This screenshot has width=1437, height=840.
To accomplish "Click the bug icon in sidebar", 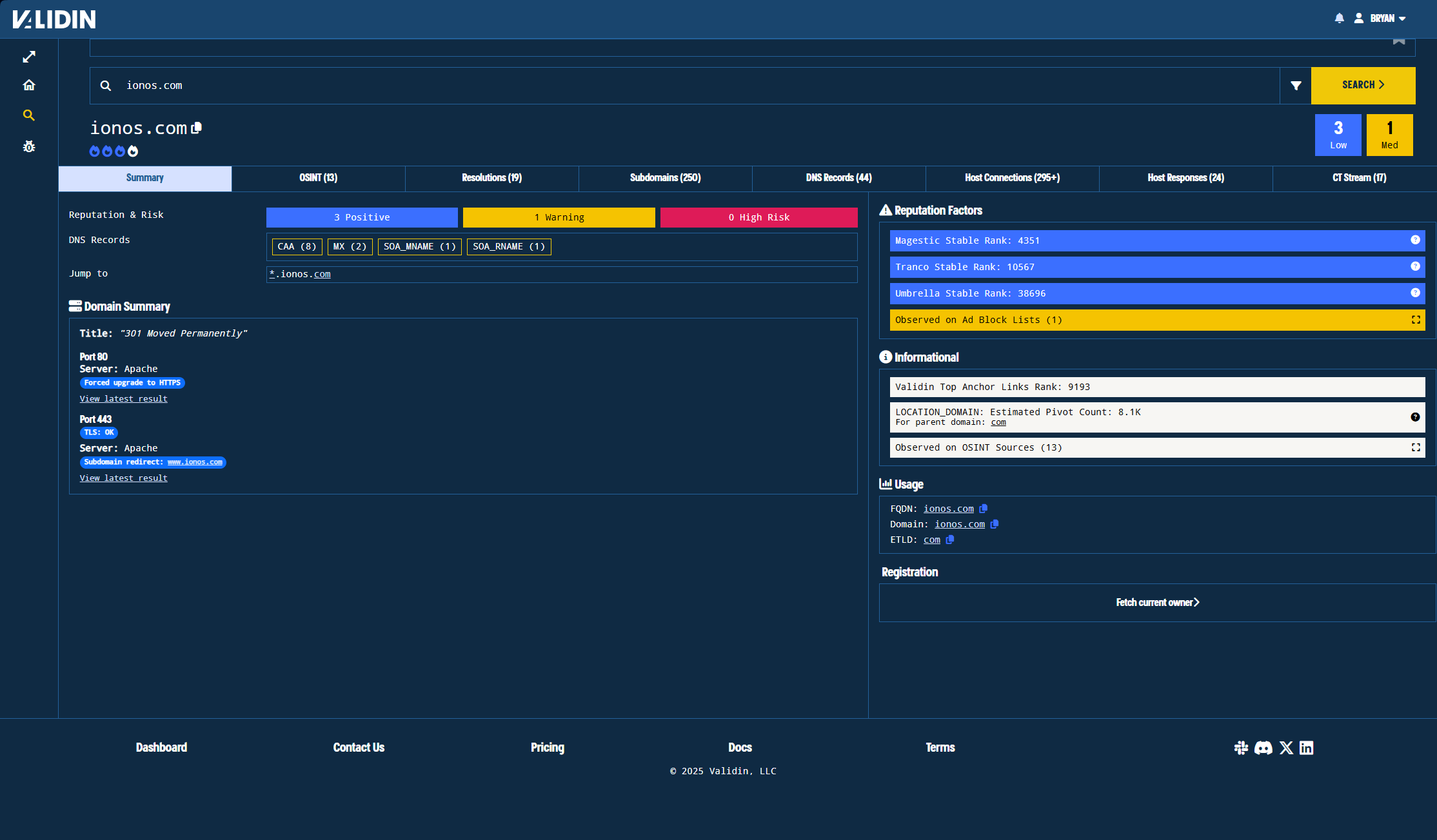I will (29, 146).
